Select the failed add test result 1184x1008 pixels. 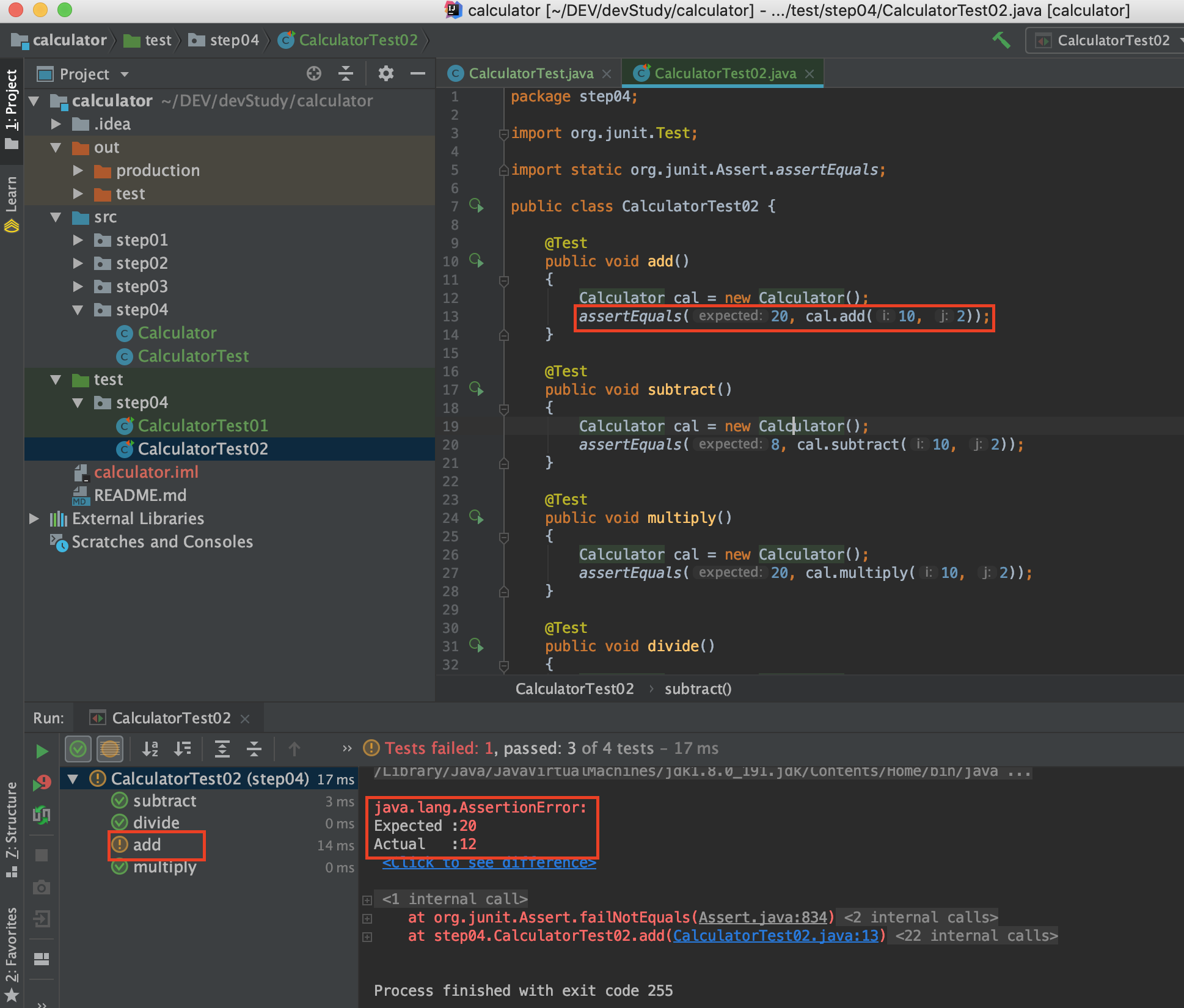point(147,845)
